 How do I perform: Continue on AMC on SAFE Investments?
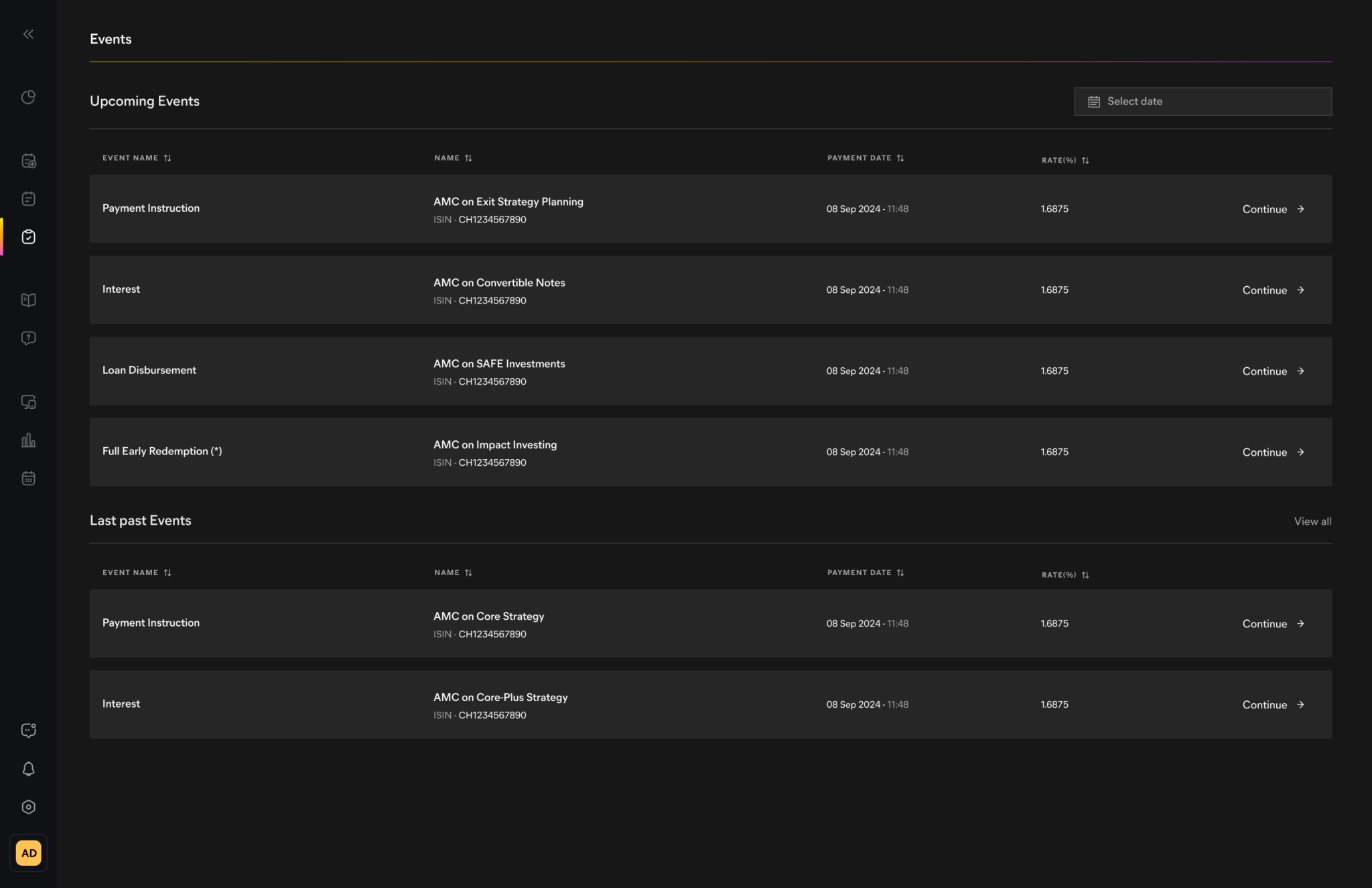click(x=1273, y=371)
